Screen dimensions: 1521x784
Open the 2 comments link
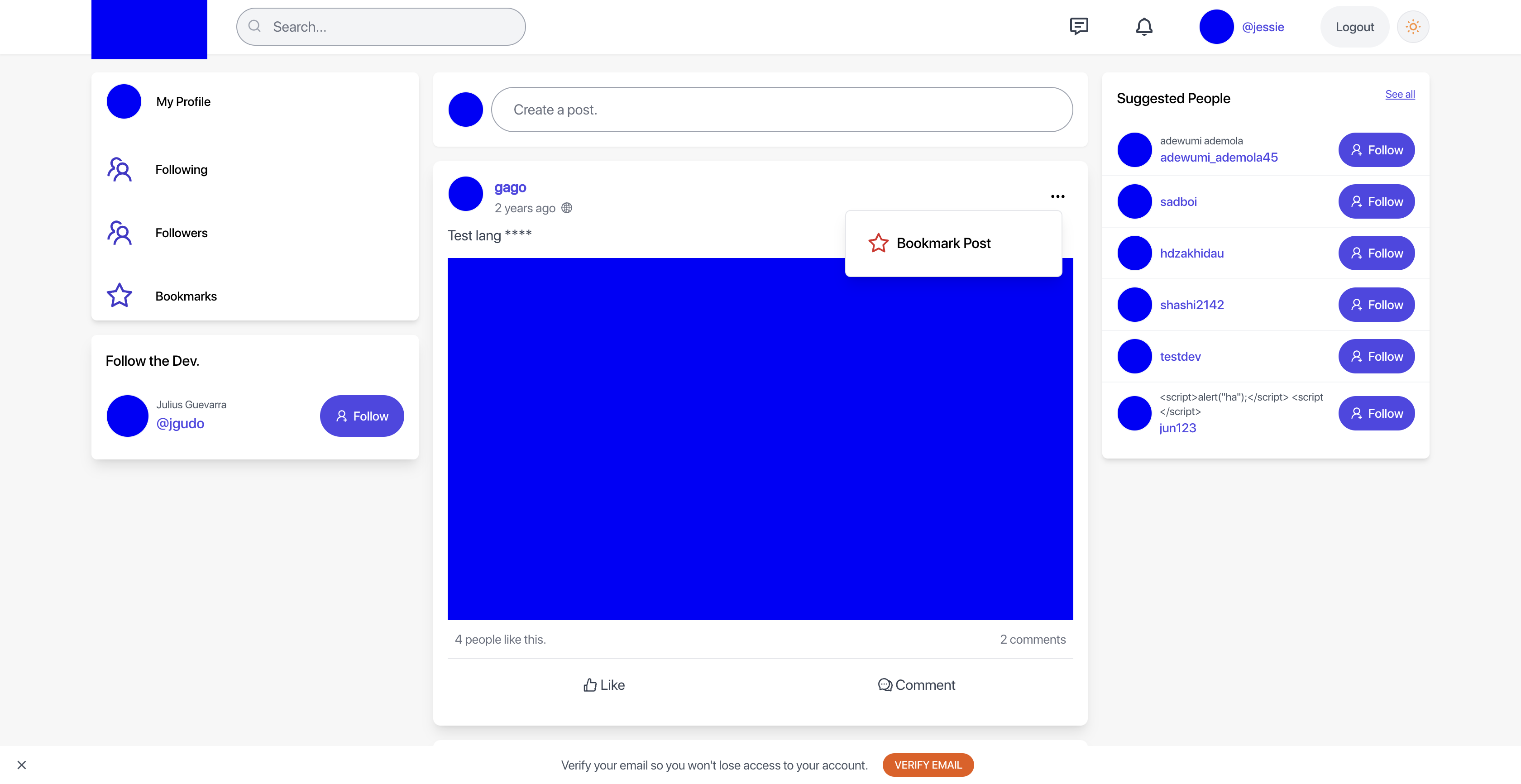tap(1032, 639)
